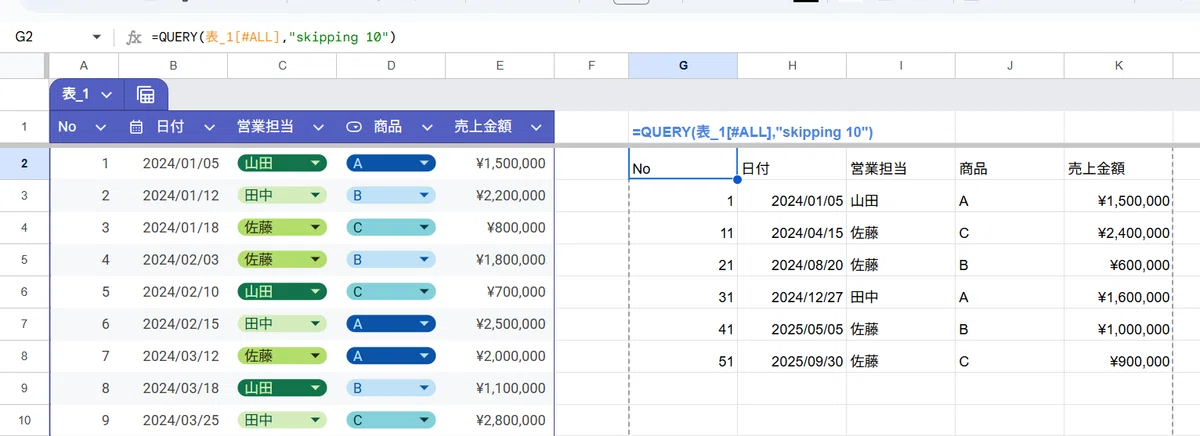This screenshot has height=436, width=1200.
Task: Open product C chip in row 4
Action: tap(391, 227)
